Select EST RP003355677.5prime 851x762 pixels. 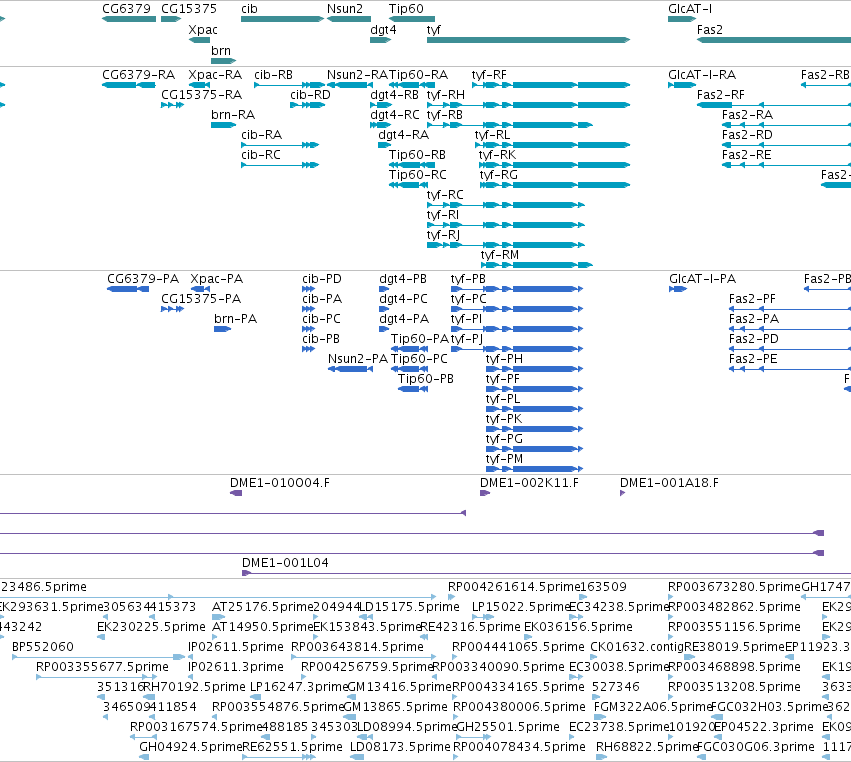coord(102,668)
